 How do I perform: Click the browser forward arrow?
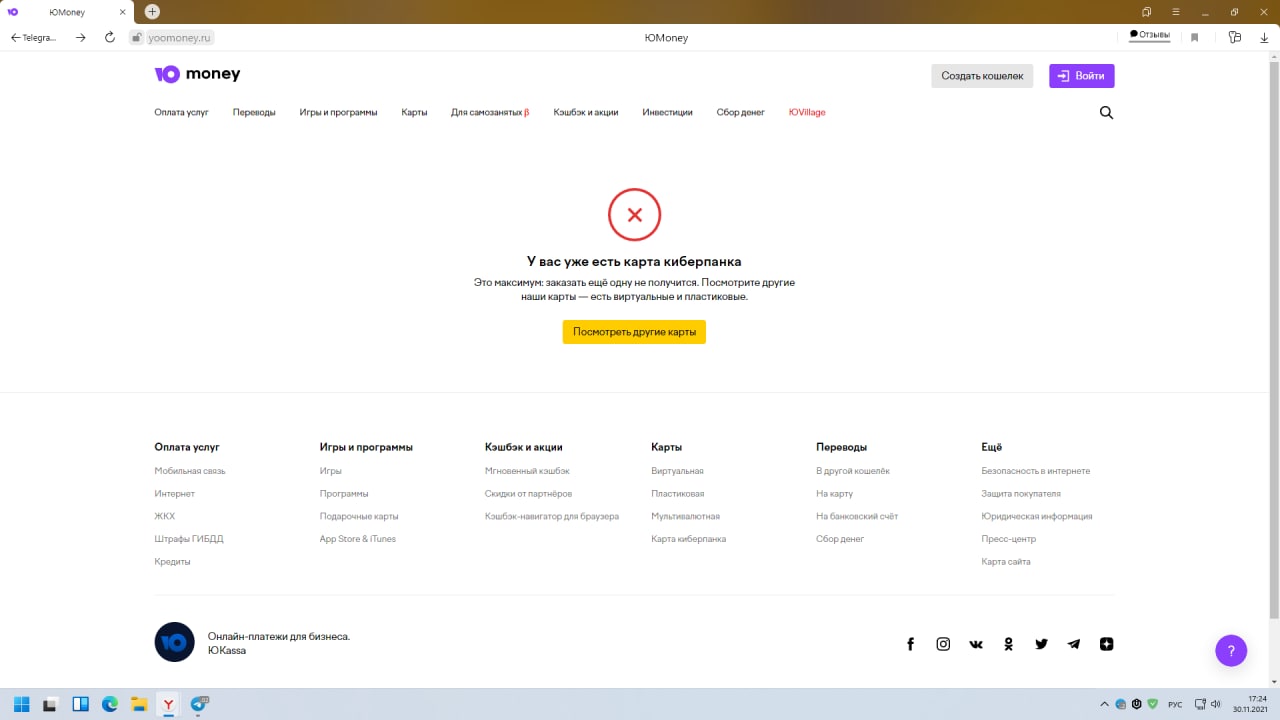(81, 37)
